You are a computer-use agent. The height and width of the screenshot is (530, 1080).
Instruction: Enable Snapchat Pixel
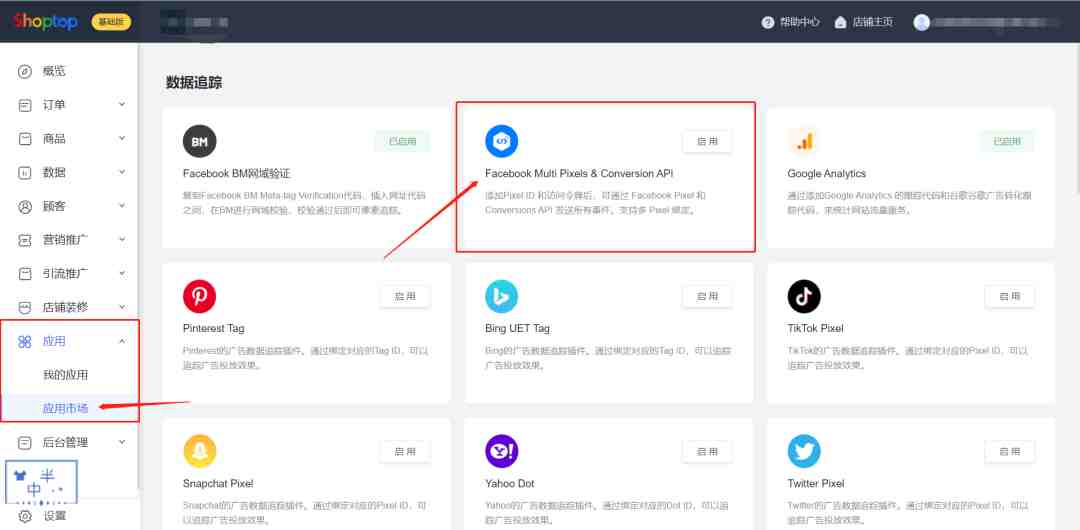coord(405,451)
